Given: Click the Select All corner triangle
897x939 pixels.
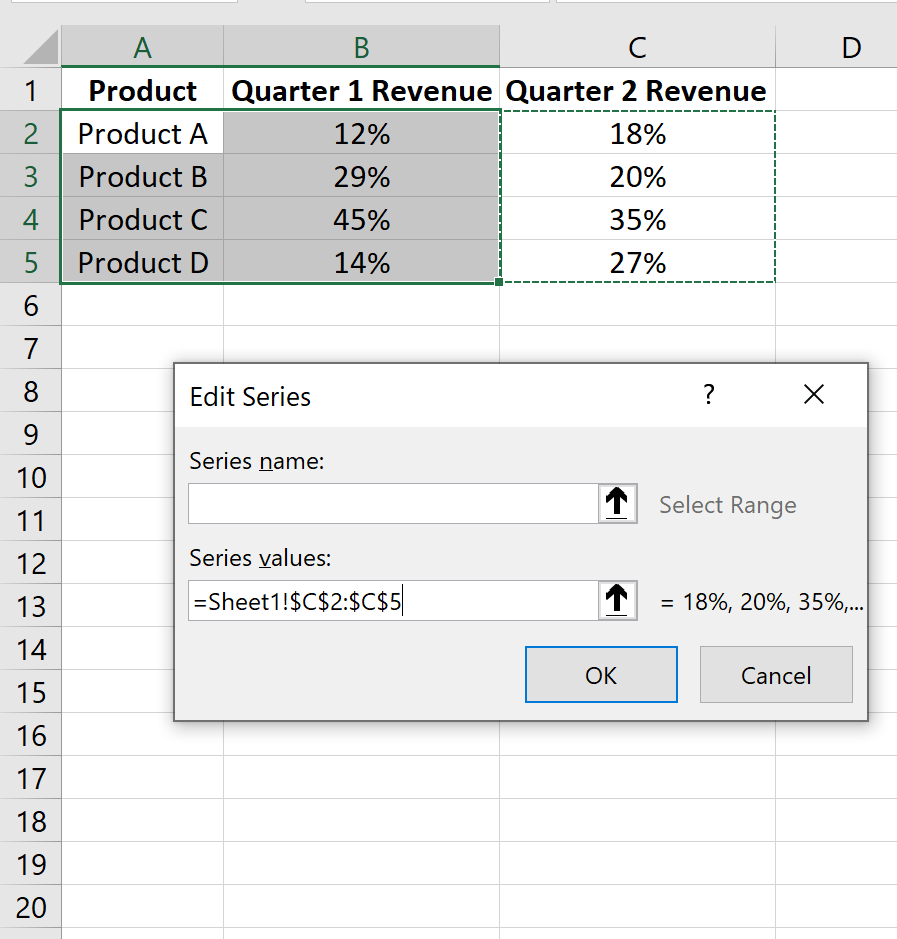Looking at the screenshot, I should click(41, 47).
